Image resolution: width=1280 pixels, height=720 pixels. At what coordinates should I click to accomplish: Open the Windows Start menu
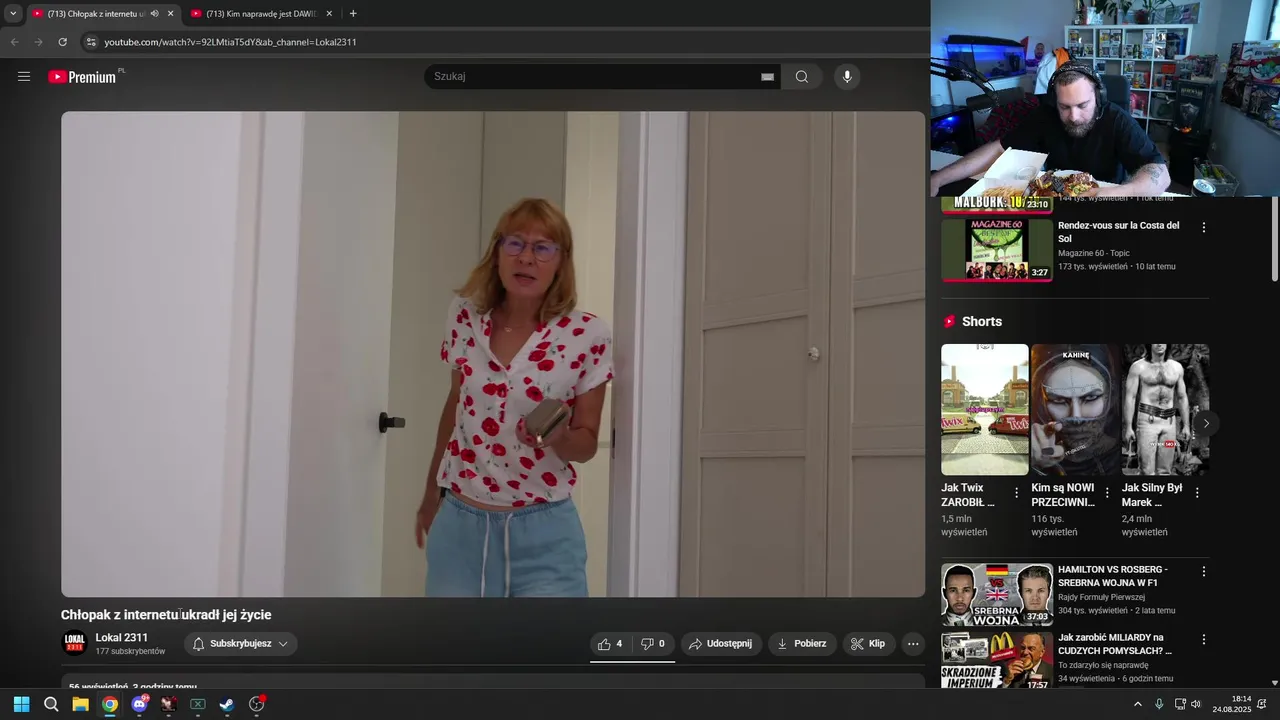click(21, 704)
